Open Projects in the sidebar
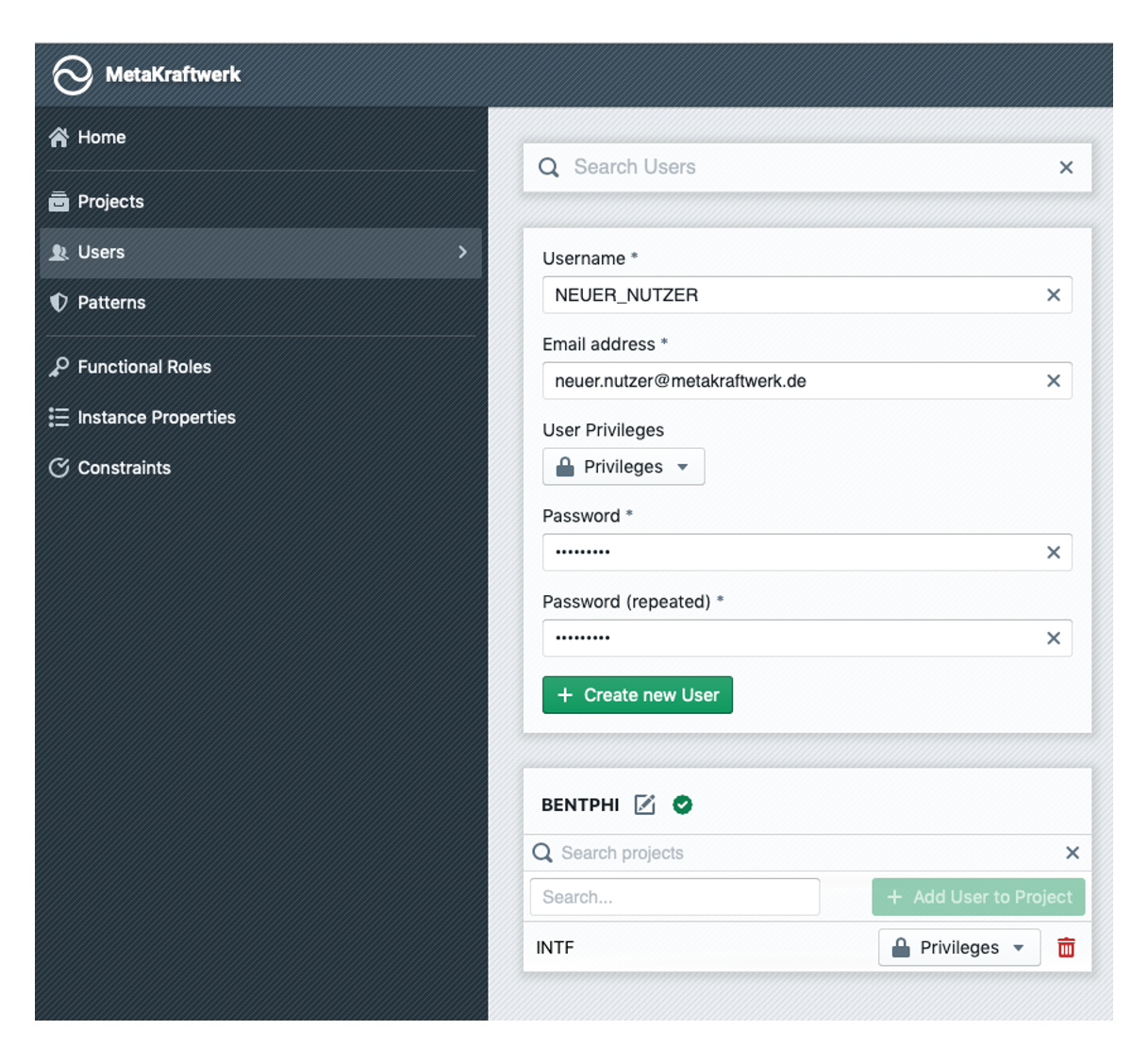 coord(110,202)
